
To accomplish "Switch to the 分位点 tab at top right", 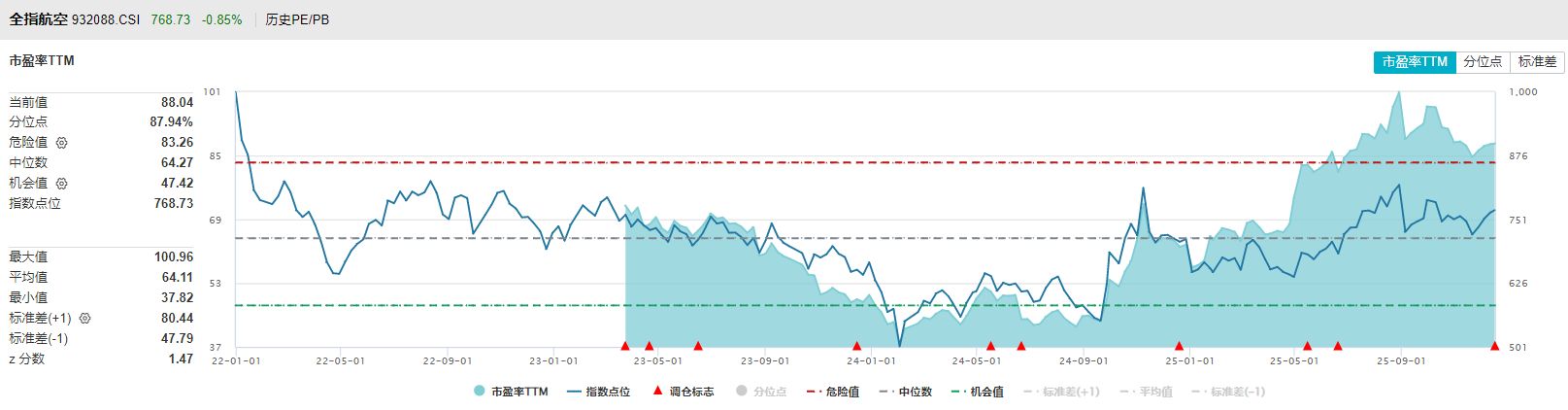I will (x=1483, y=61).
